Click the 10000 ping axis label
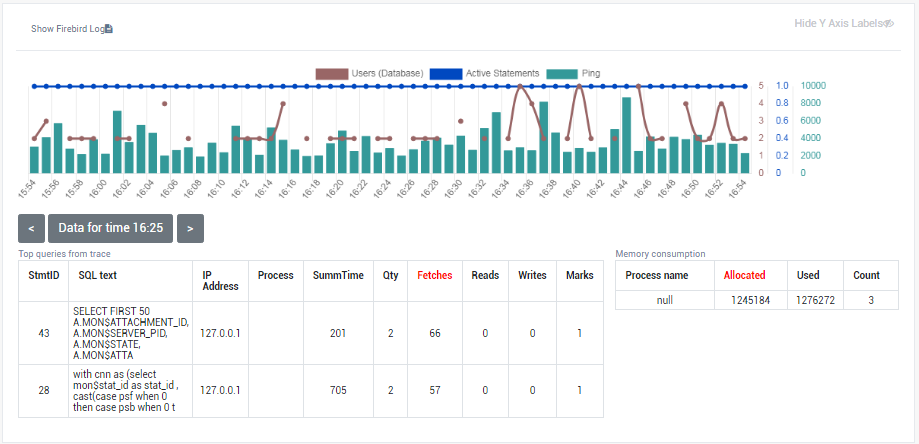The width and height of the screenshot is (919, 444). pos(814,86)
